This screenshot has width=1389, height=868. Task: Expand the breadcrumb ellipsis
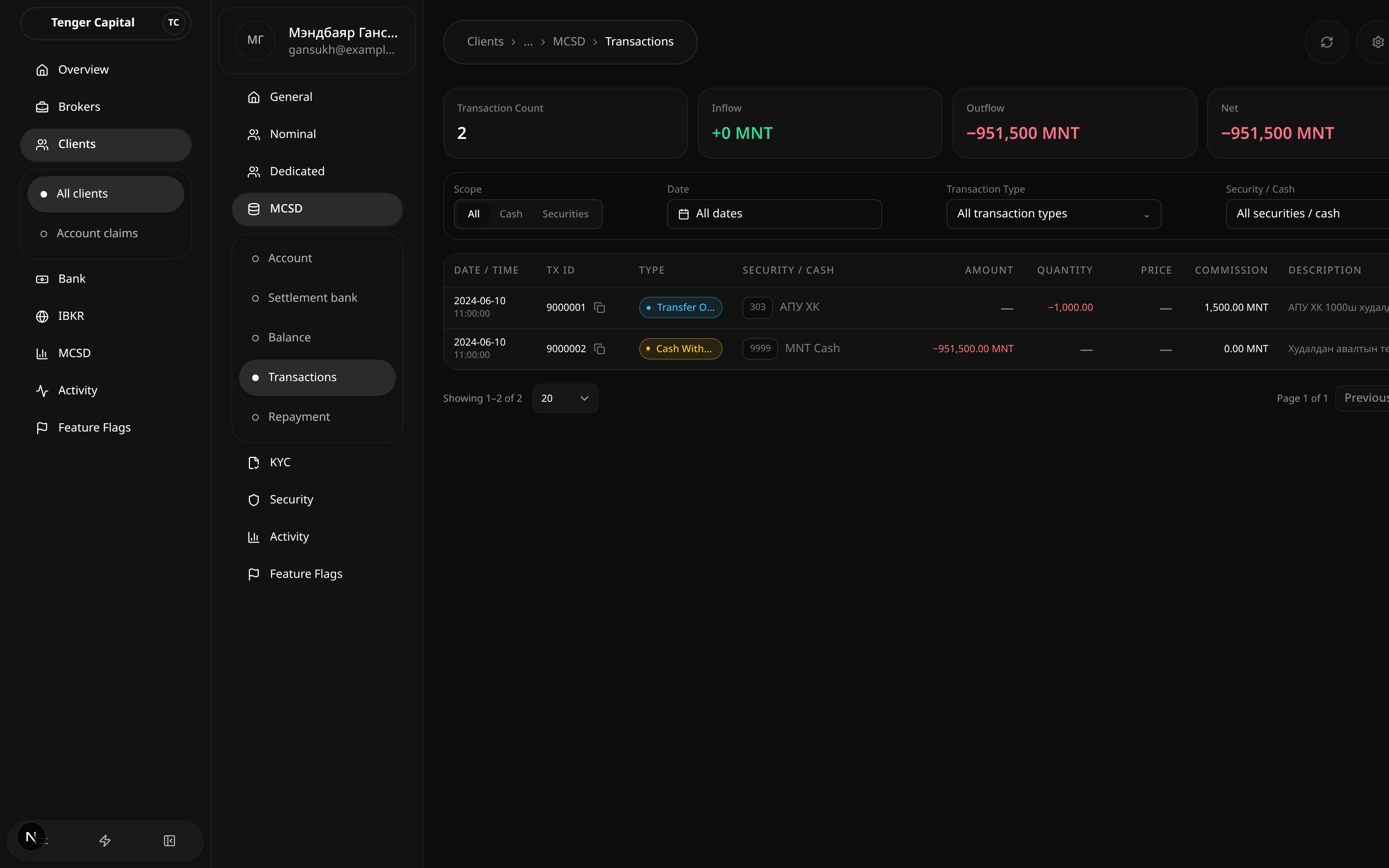coord(528,42)
